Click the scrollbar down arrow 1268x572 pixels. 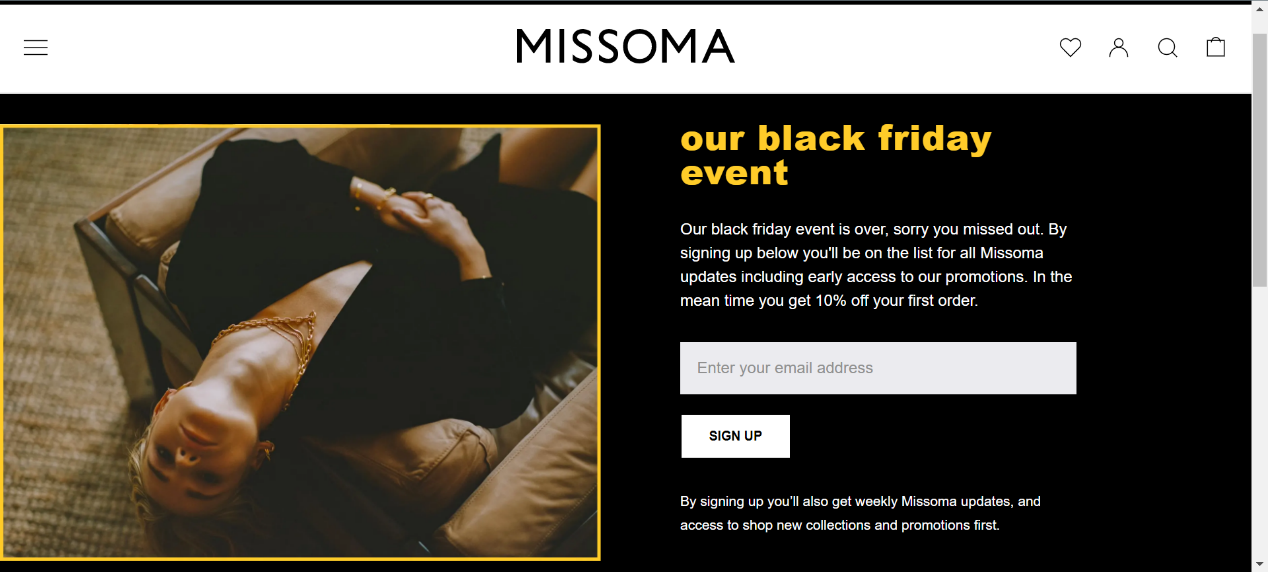pyautogui.click(x=1260, y=564)
